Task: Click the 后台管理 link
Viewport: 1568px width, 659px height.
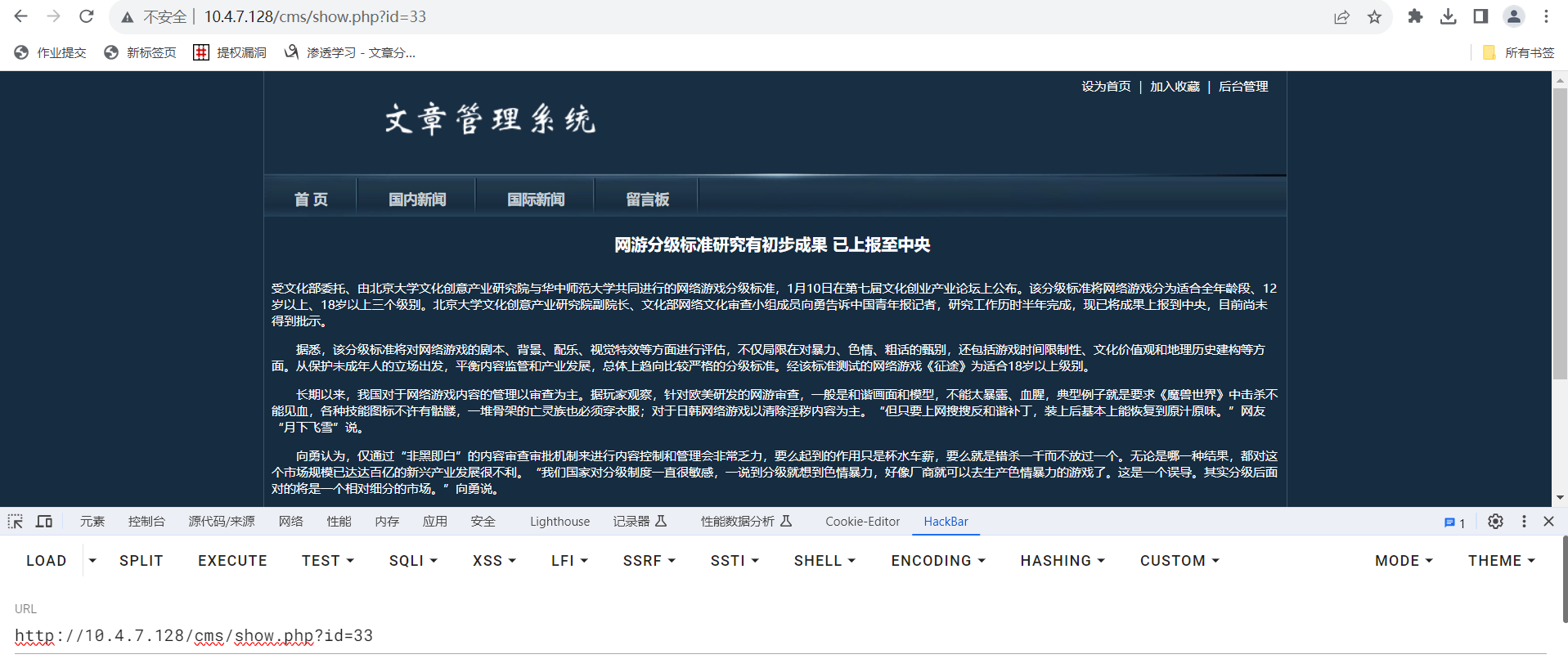Action: (x=1243, y=87)
